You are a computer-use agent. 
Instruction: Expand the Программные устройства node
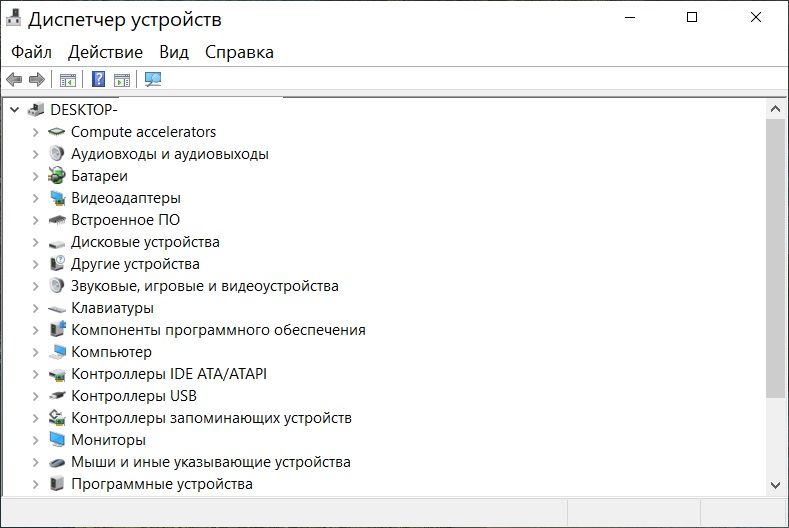tap(35, 484)
